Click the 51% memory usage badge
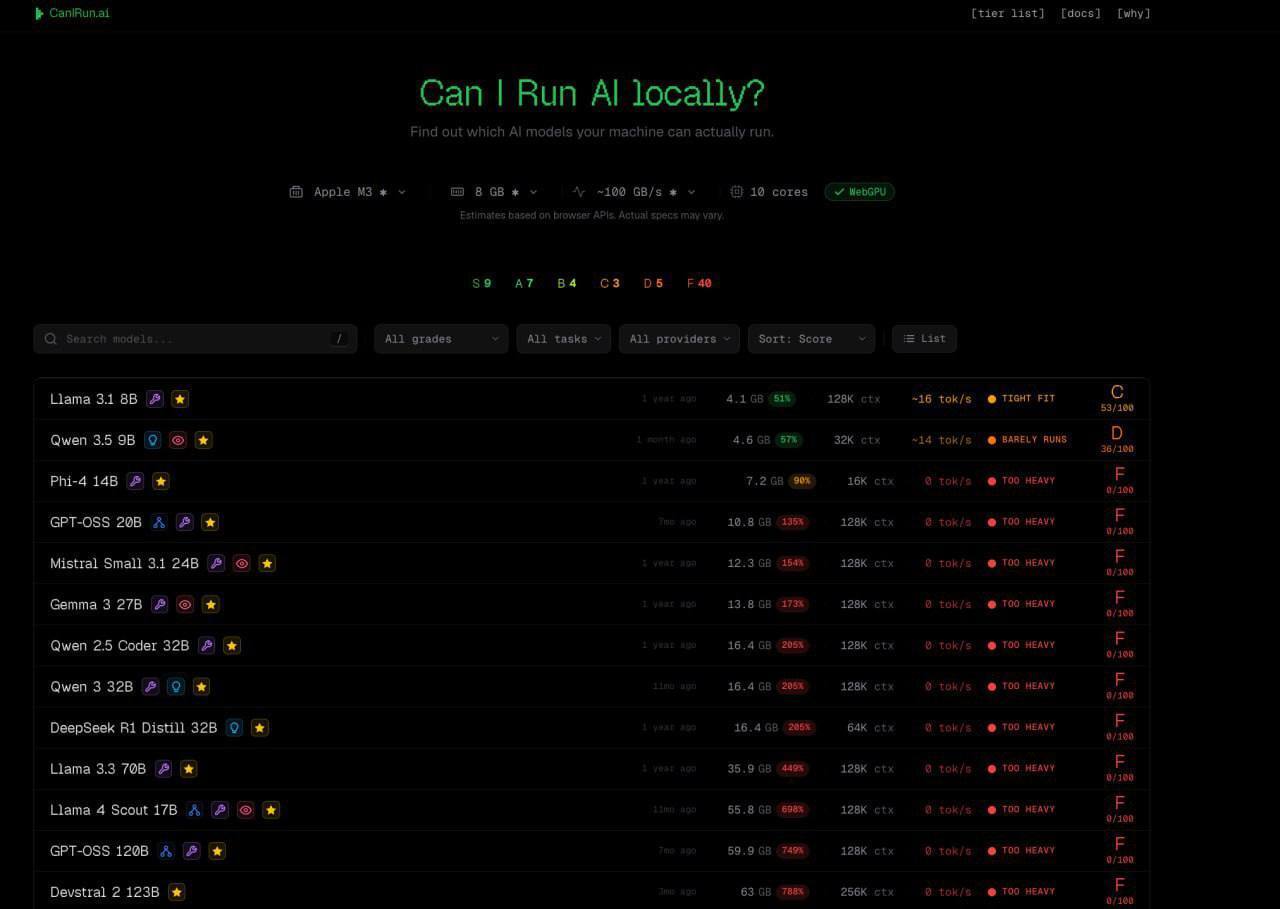 (782, 399)
